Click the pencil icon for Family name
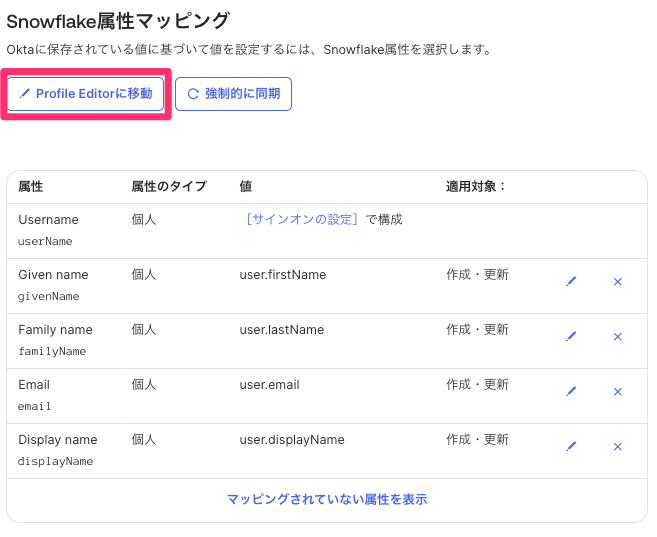The height and width of the screenshot is (537, 657). [571, 337]
